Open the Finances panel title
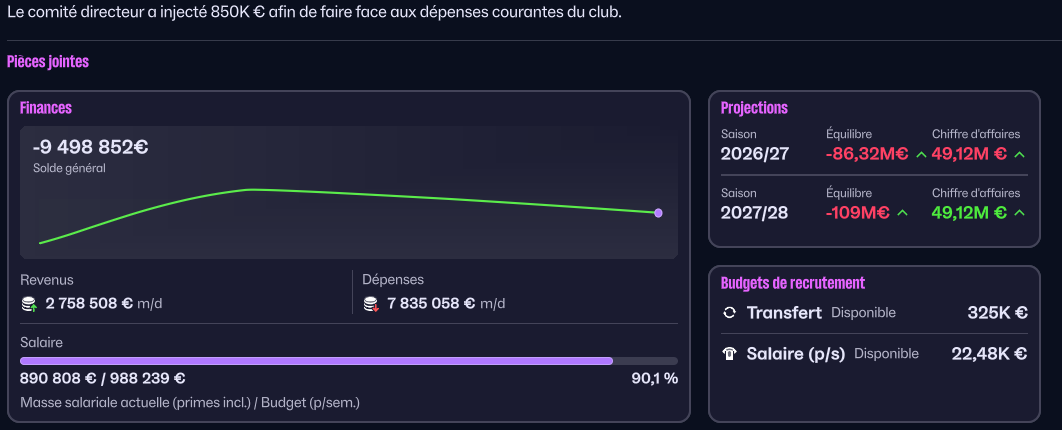The height and width of the screenshot is (430, 1062). (46, 108)
